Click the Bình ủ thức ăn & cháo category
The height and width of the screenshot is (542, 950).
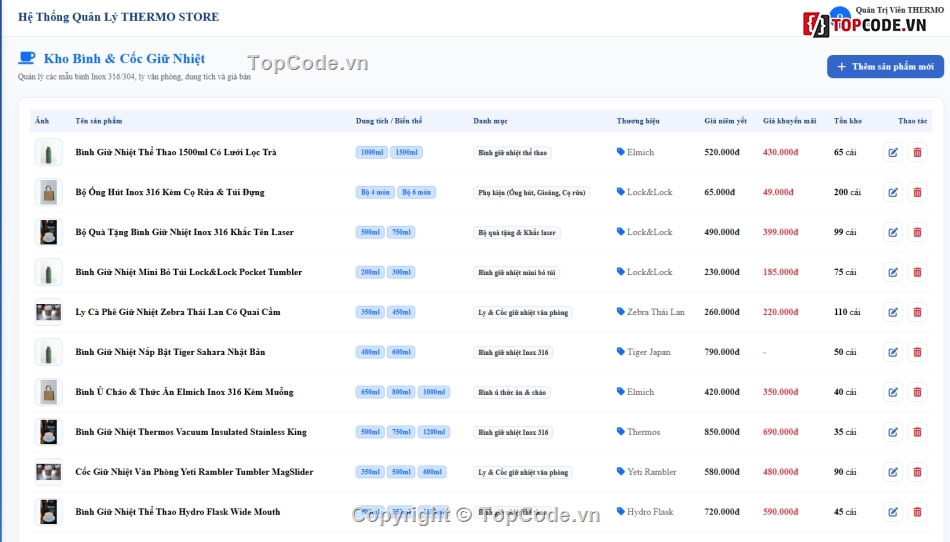tap(512, 392)
